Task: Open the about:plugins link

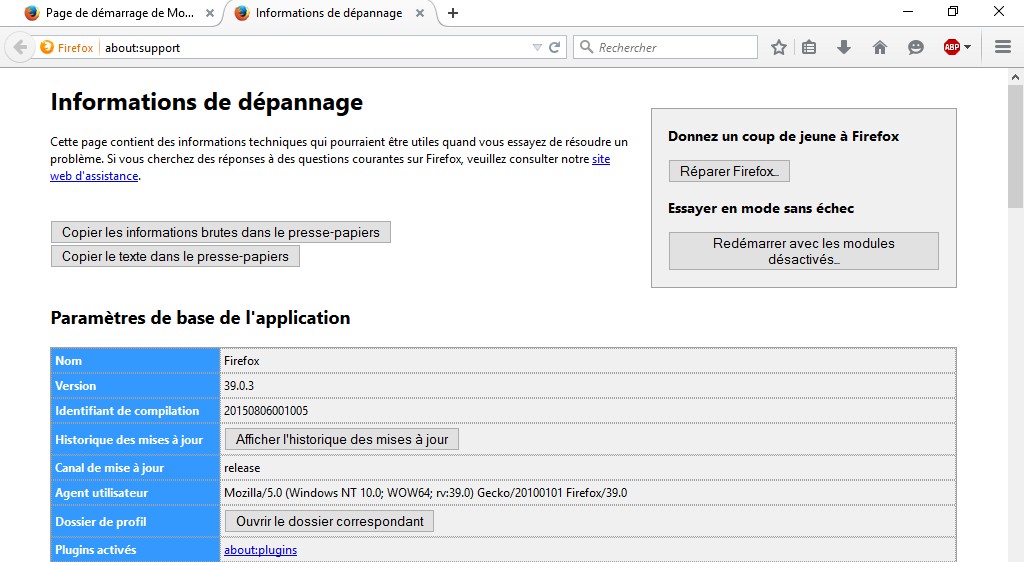Action: pyautogui.click(x=260, y=550)
